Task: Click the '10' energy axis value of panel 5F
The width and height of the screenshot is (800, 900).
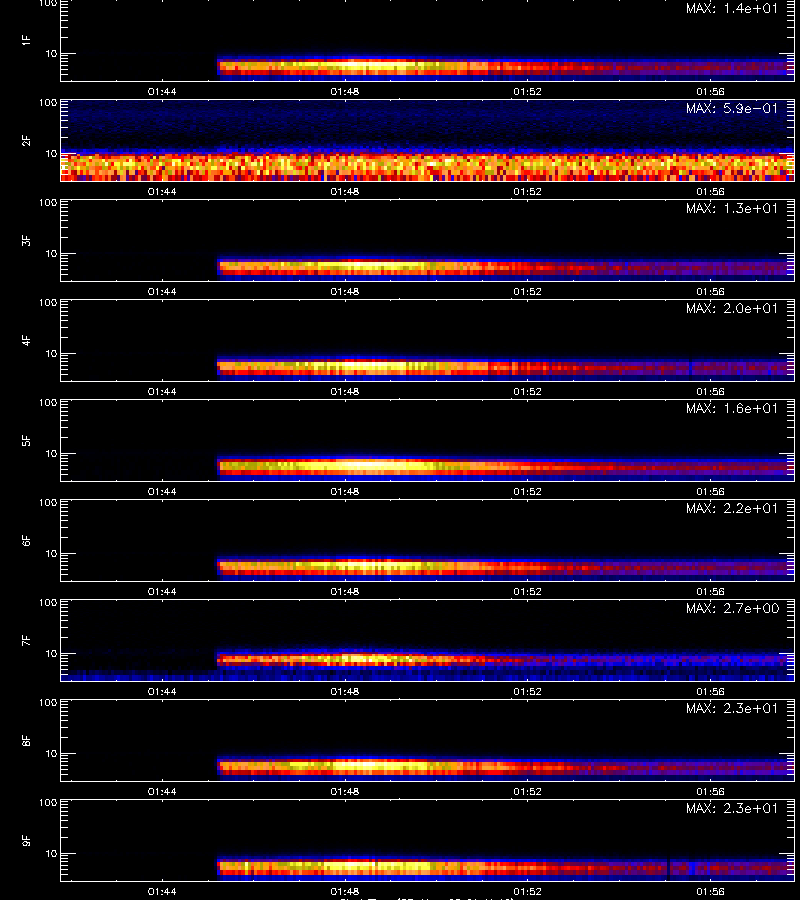Action: [51, 453]
